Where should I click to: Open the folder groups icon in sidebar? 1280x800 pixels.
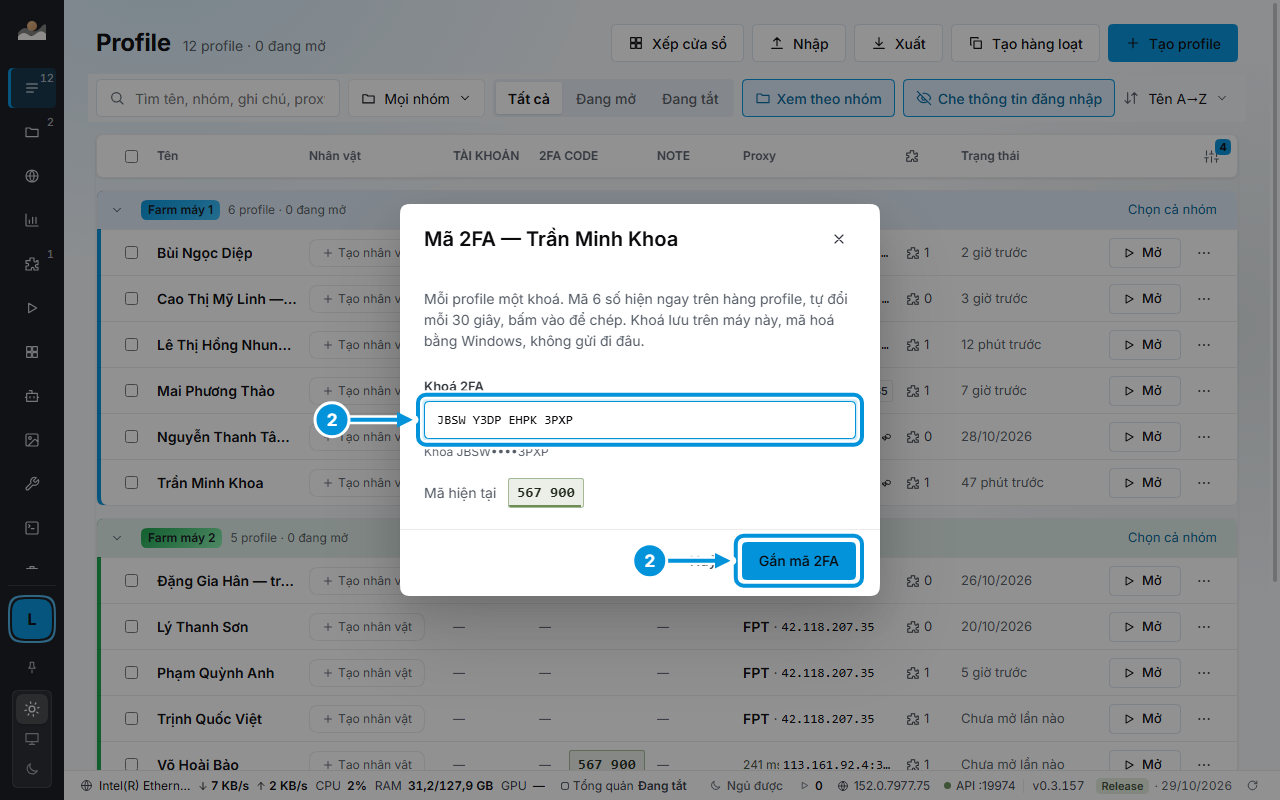[32, 132]
